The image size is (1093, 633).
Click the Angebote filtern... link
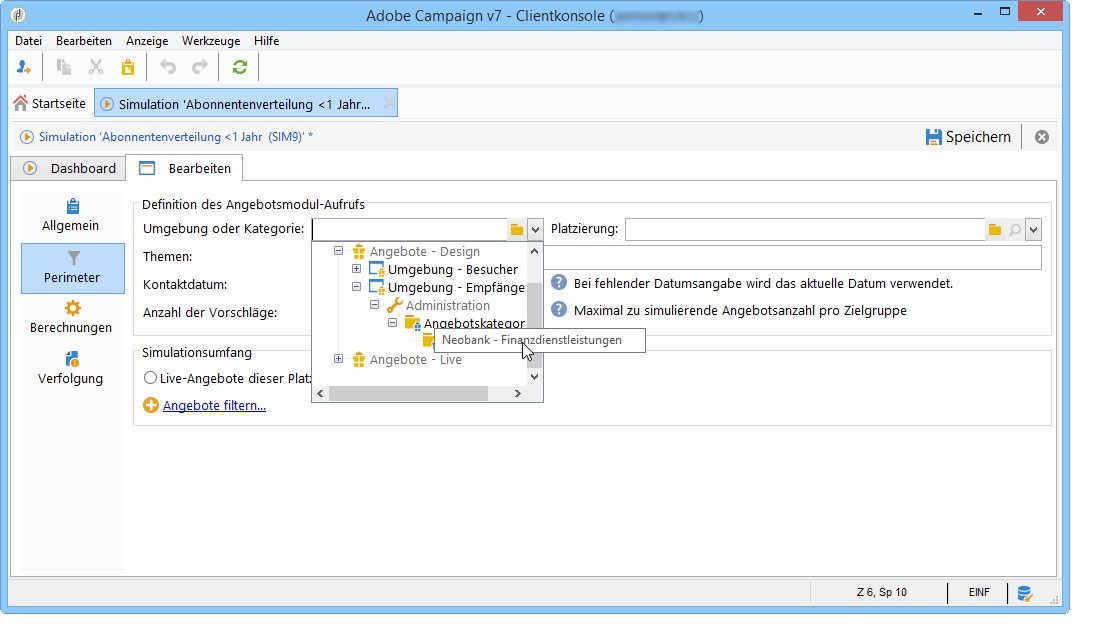click(x=214, y=406)
